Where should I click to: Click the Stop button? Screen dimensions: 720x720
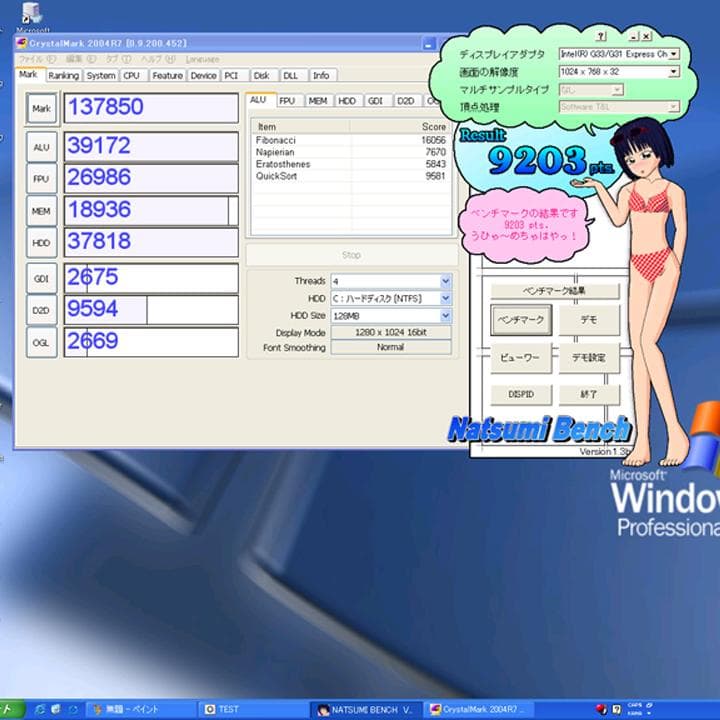click(x=352, y=255)
